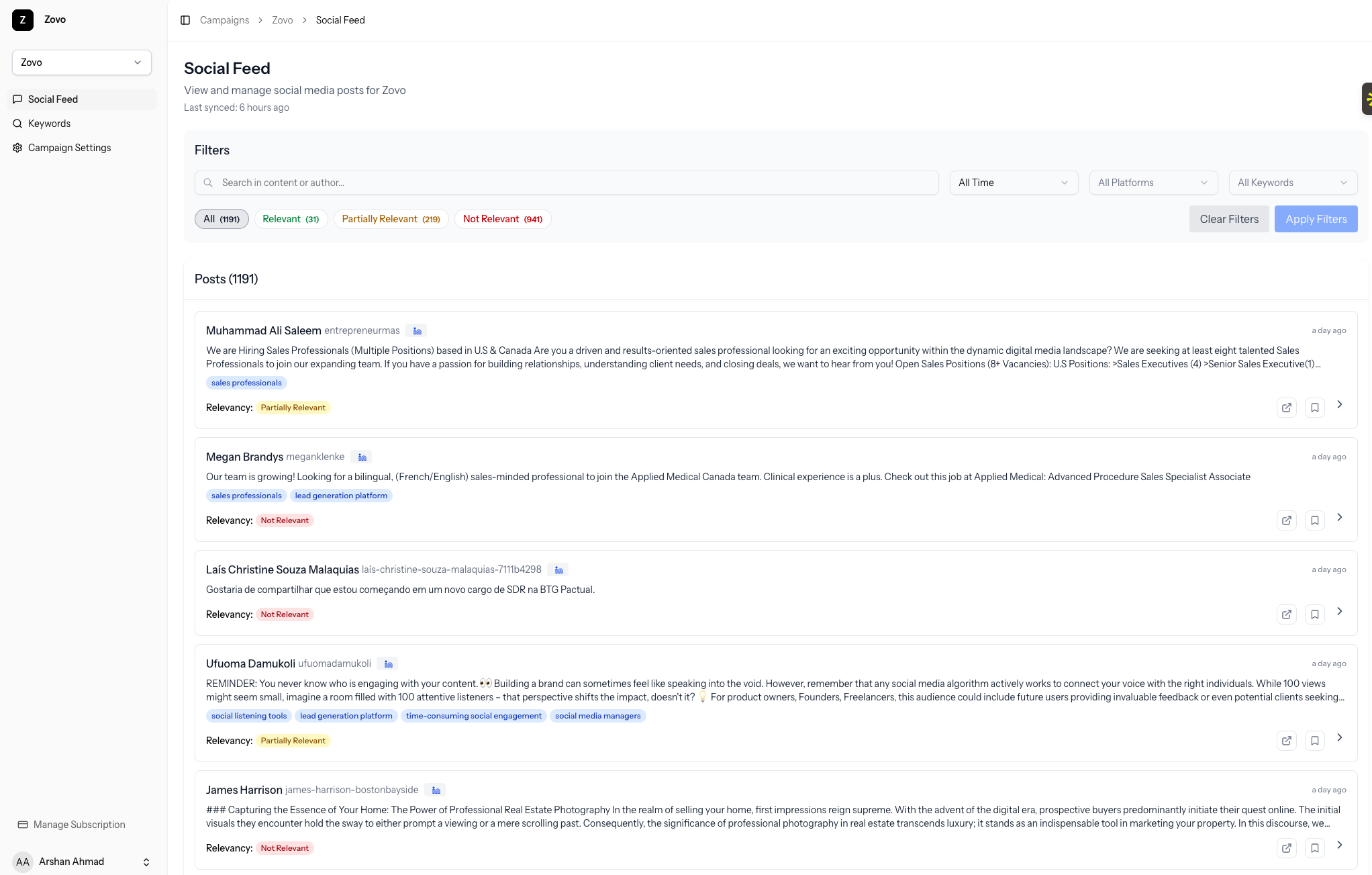The height and width of the screenshot is (875, 1372).
Task: Open the All Time dropdown
Action: tap(1014, 183)
